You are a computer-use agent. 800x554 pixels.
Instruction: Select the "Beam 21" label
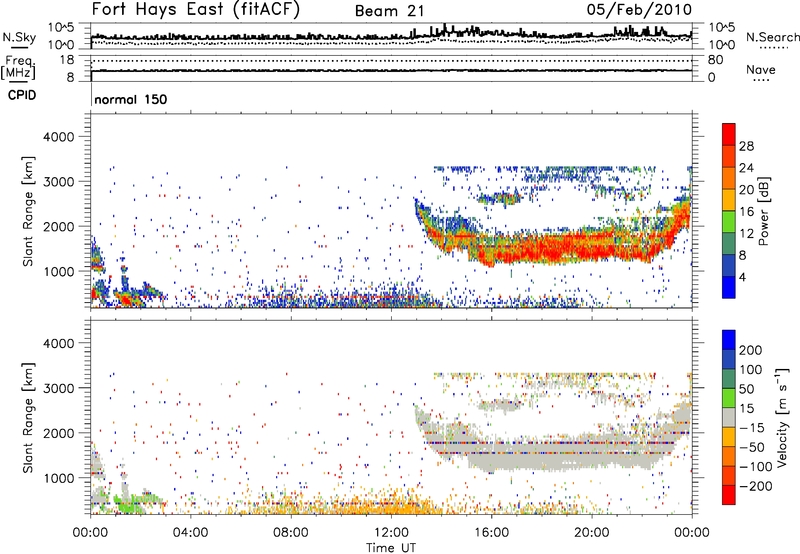coord(390,11)
